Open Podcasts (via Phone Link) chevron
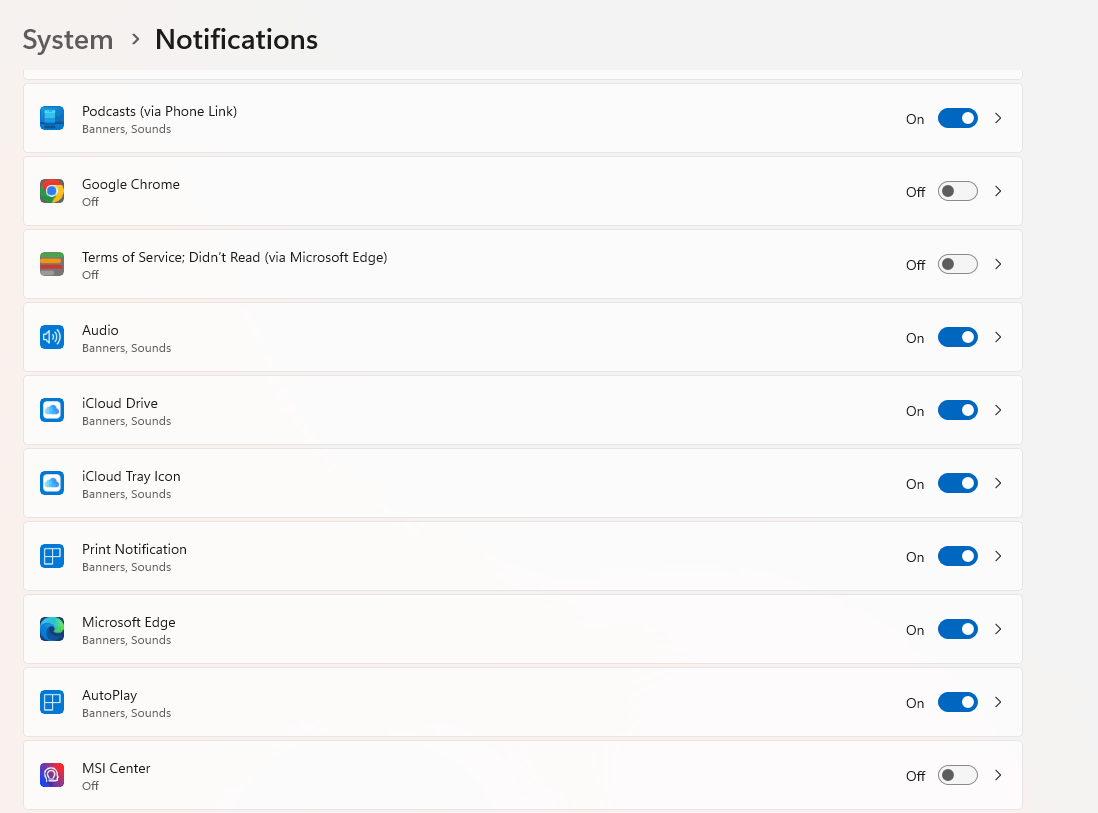 (999, 118)
